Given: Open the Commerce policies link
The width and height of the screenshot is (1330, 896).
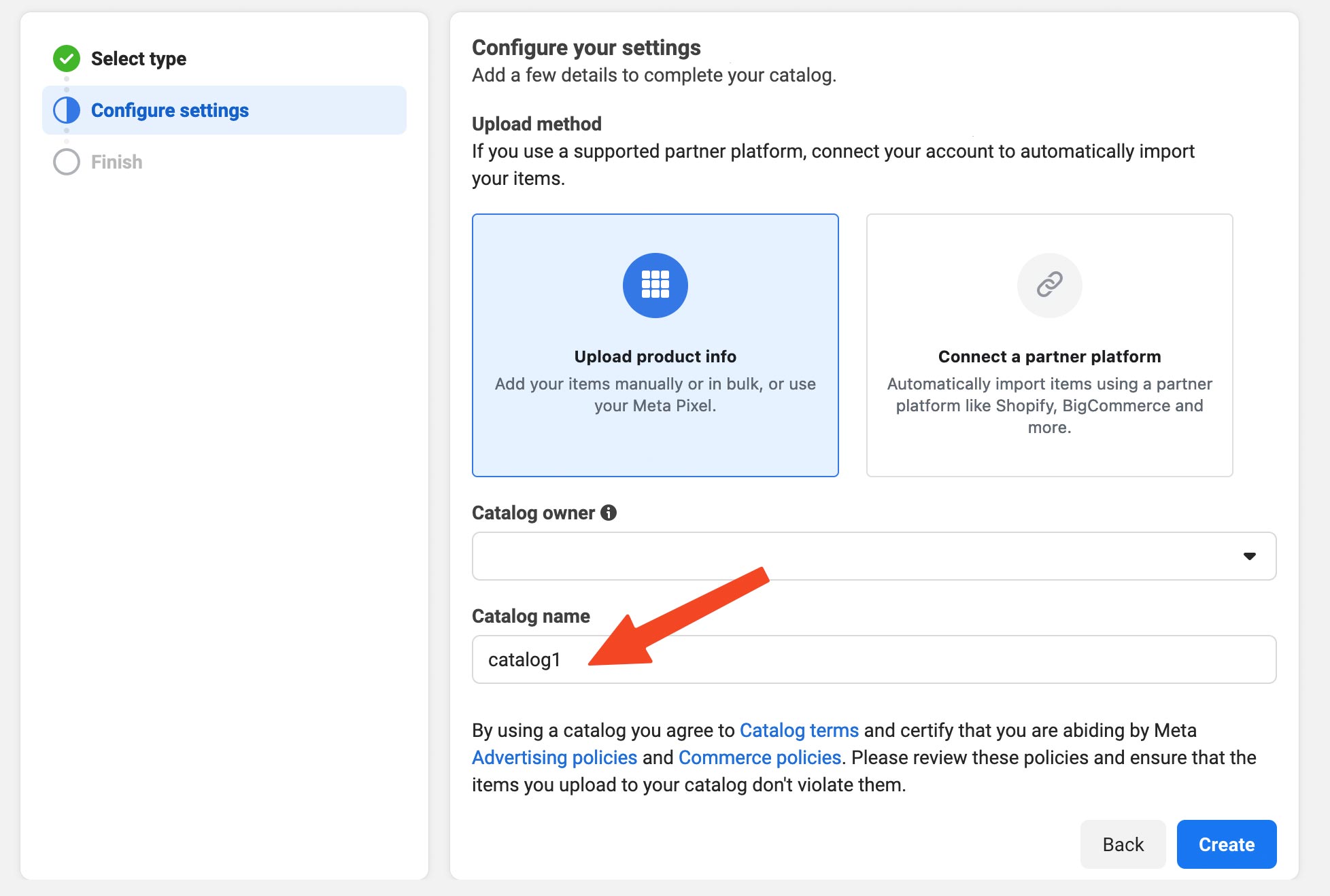Looking at the screenshot, I should point(760,757).
